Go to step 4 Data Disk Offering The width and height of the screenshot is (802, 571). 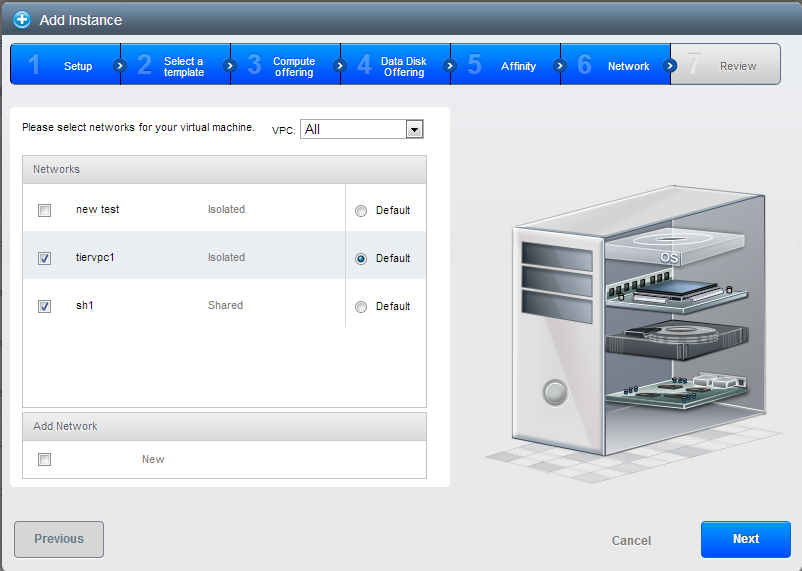(x=395, y=64)
